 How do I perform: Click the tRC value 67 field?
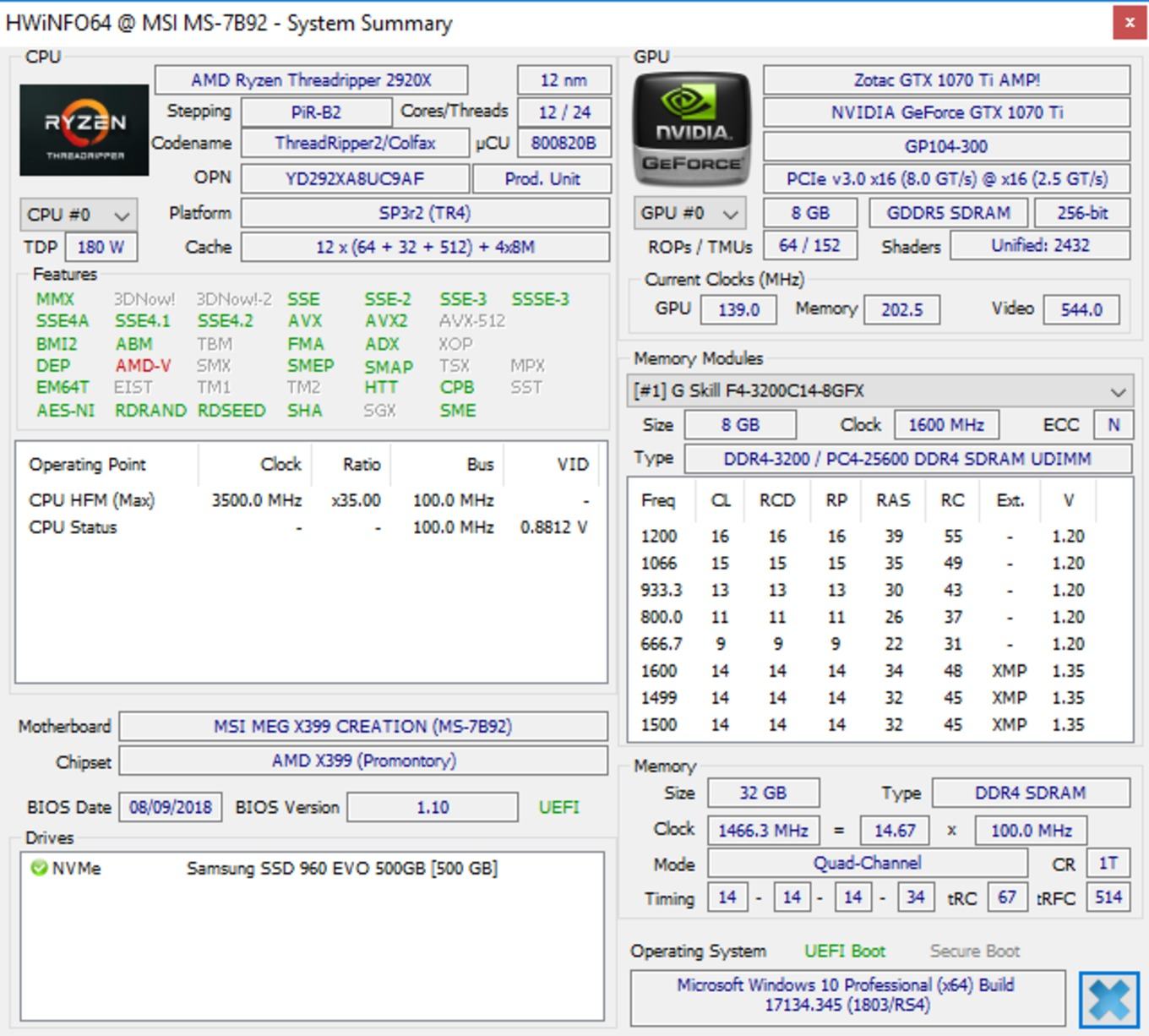(x=1007, y=897)
